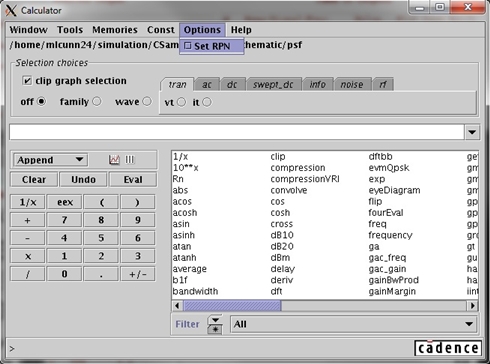This screenshot has width=490, height=364.
Task: Switch to the ac tab
Action: [207, 85]
